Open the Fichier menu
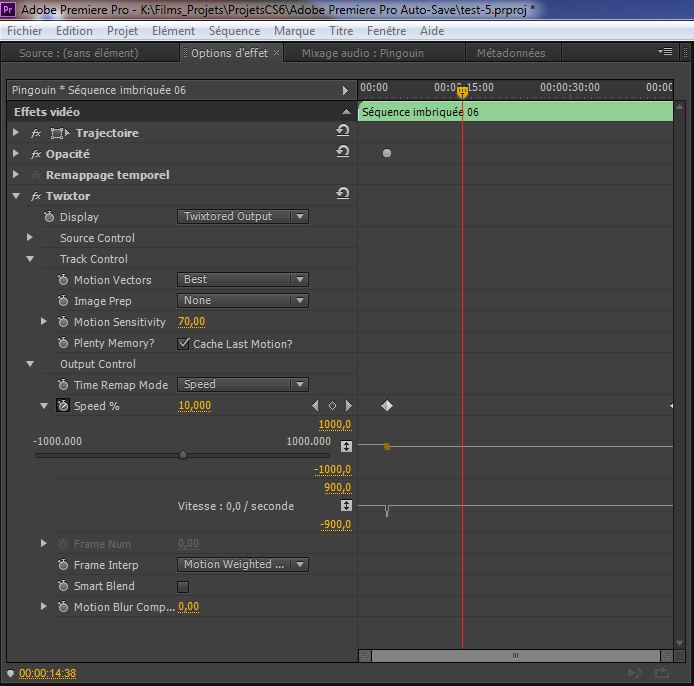694x686 pixels. pyautogui.click(x=25, y=31)
